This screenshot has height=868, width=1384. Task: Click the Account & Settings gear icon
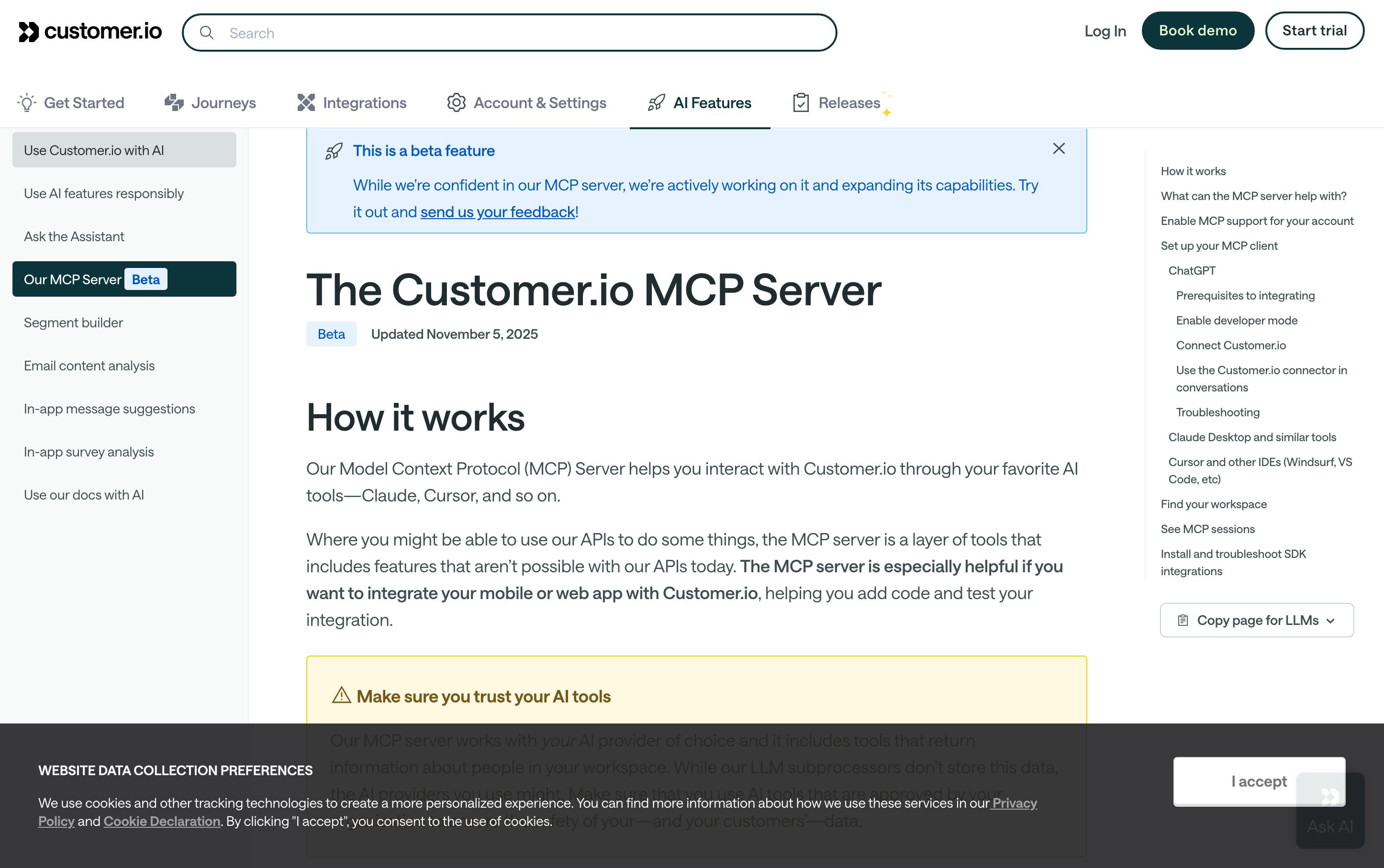pyautogui.click(x=457, y=103)
